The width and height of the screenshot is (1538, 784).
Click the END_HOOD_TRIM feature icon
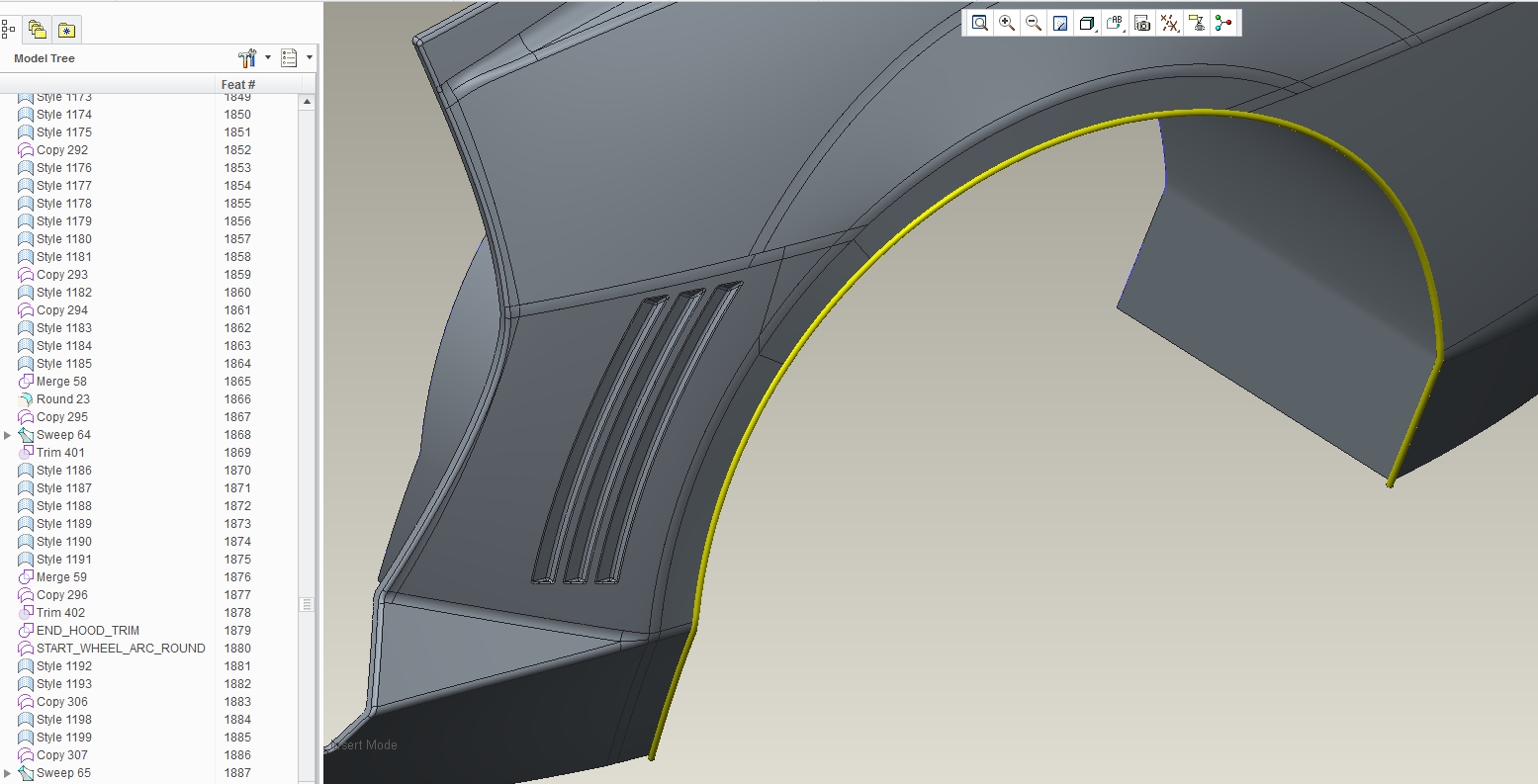26,631
